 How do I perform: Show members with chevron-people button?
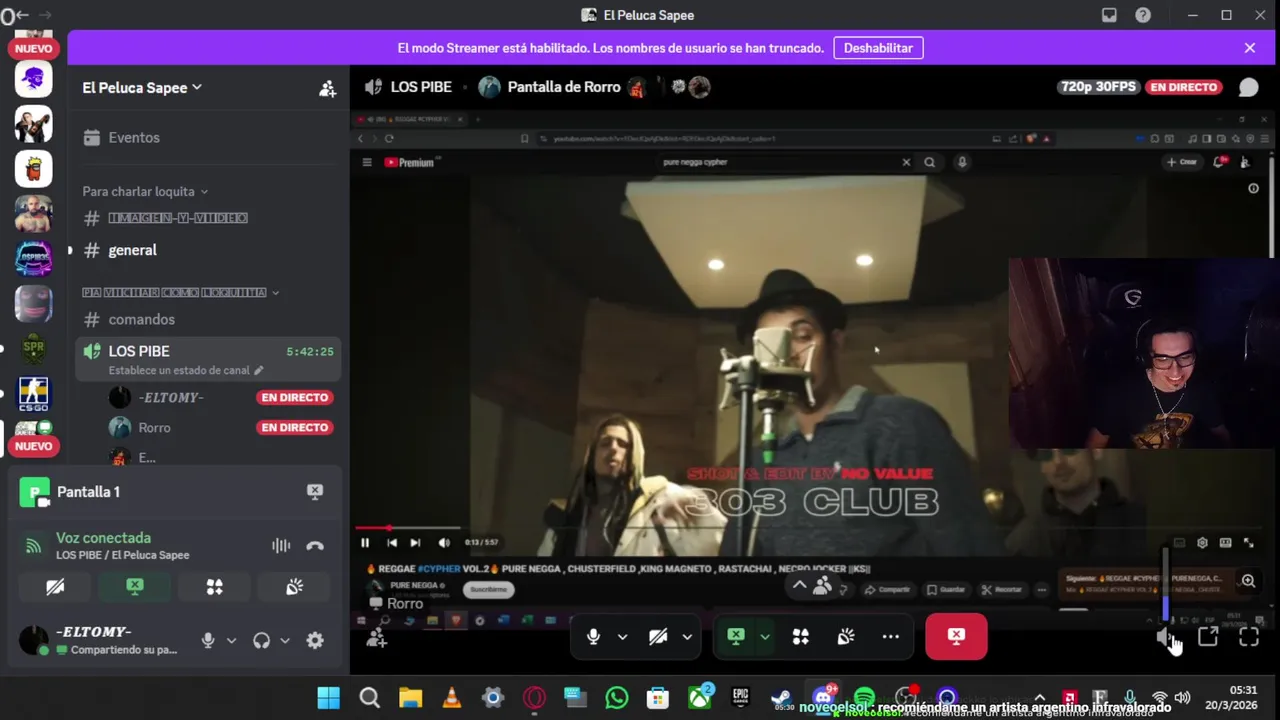click(x=812, y=586)
